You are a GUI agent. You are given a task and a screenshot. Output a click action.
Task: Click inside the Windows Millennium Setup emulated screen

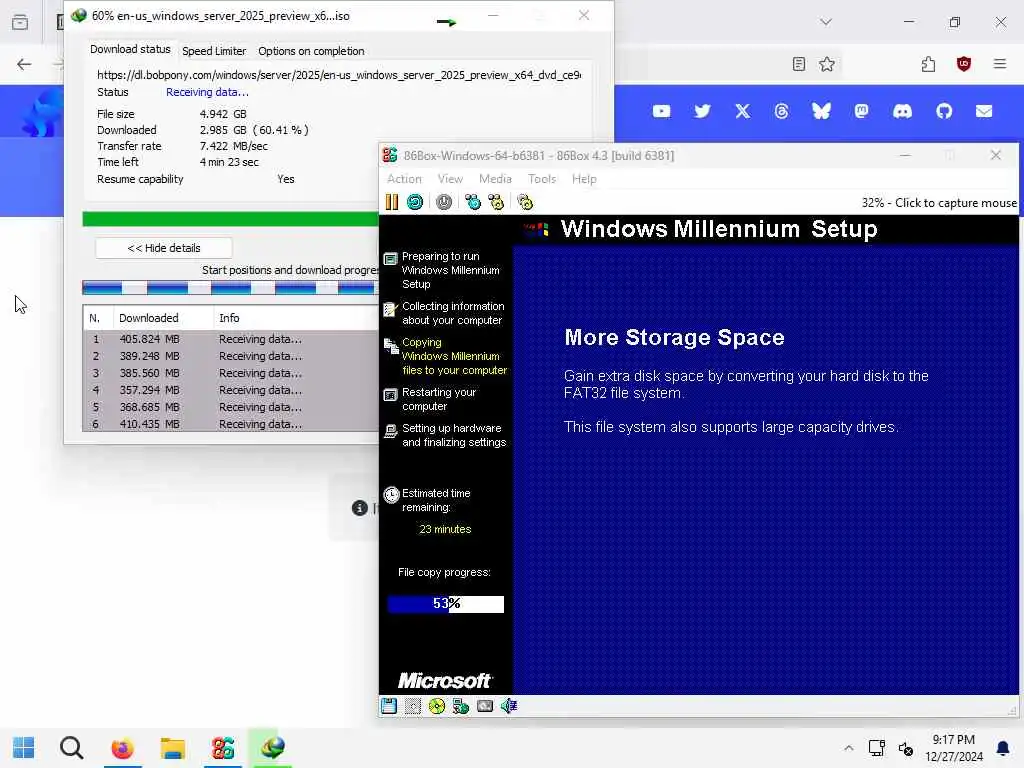[x=698, y=455]
